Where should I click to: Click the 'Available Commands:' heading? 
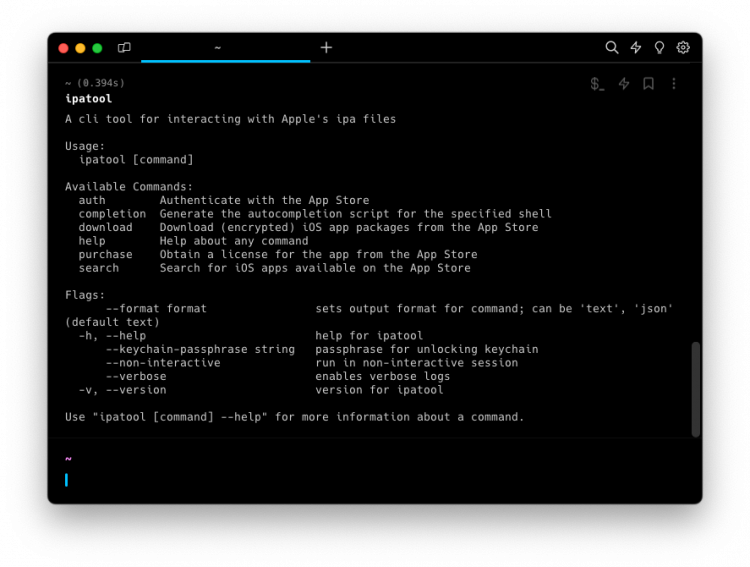[x=129, y=187]
